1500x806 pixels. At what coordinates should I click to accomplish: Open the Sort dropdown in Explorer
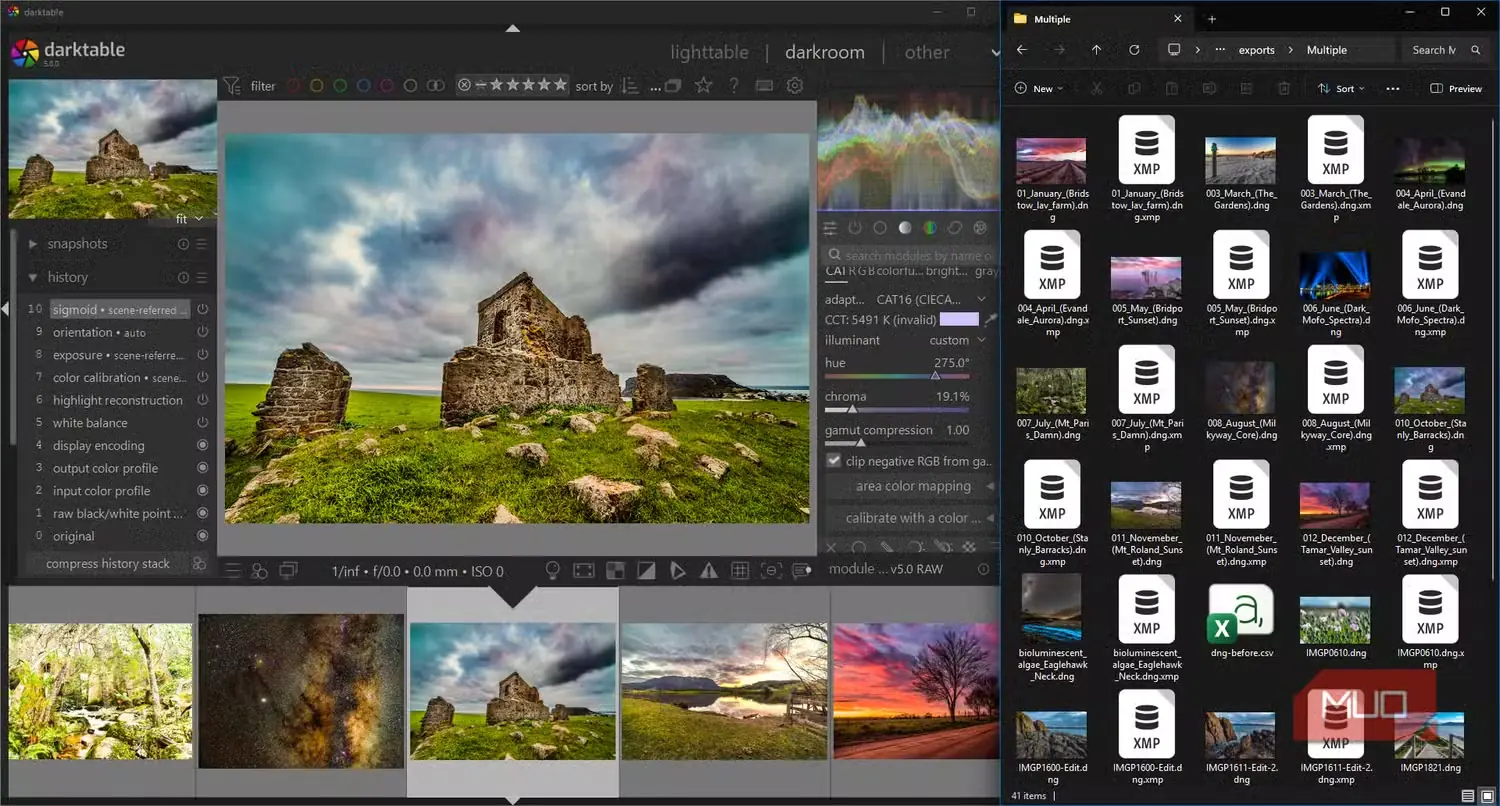tap(1341, 89)
